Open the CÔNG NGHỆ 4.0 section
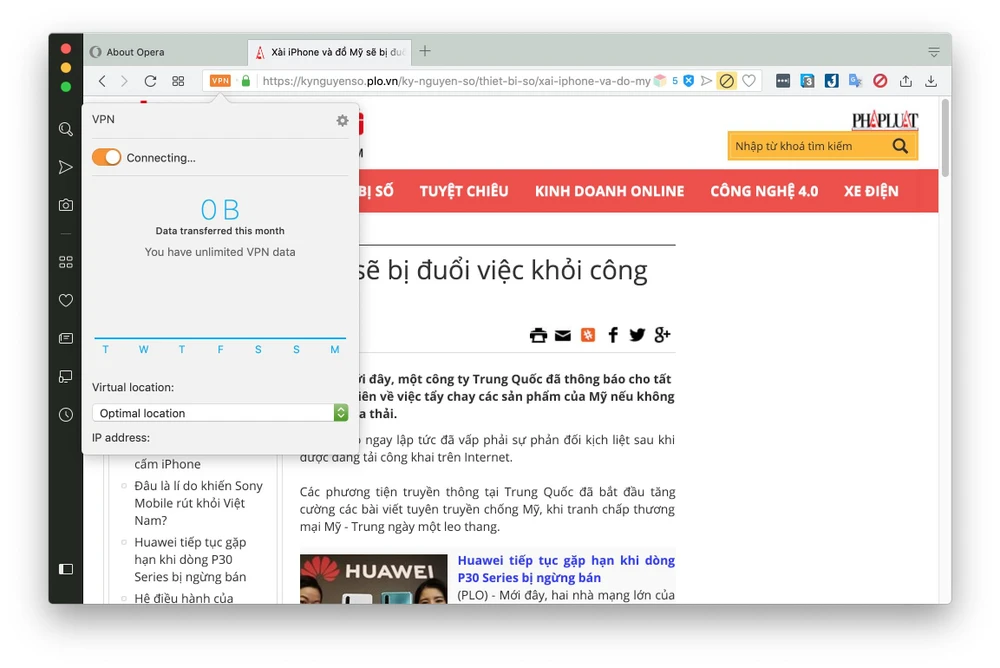Image resolution: width=1000 pixels, height=668 pixels. click(x=764, y=191)
